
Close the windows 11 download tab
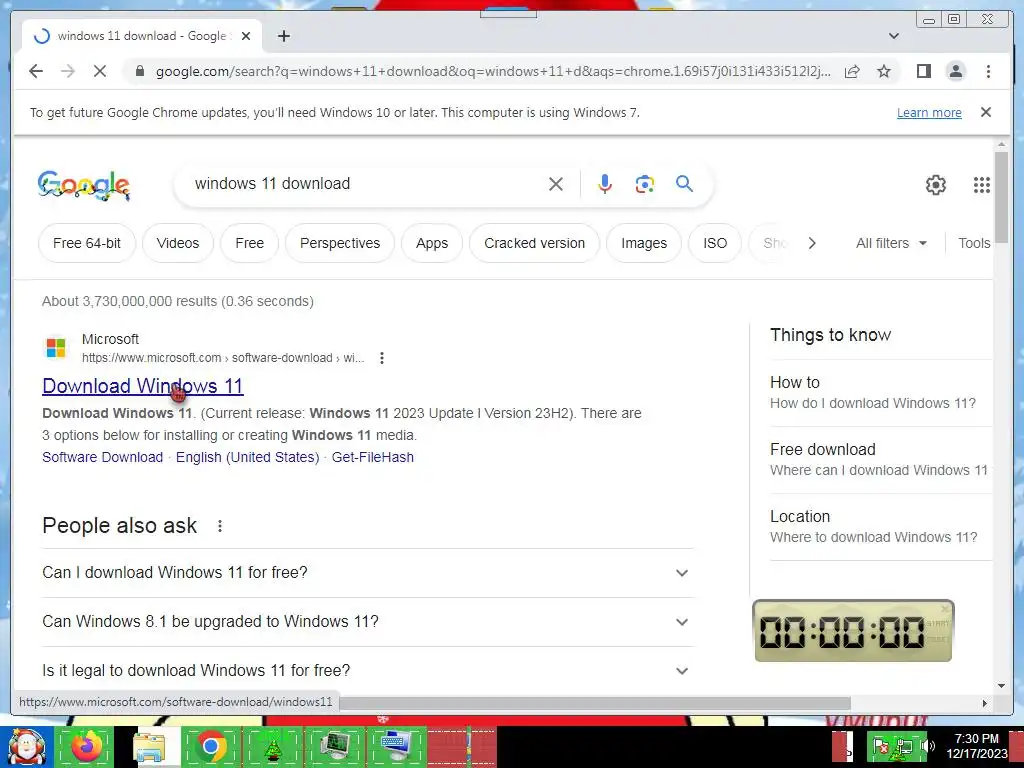pyautogui.click(x=246, y=36)
